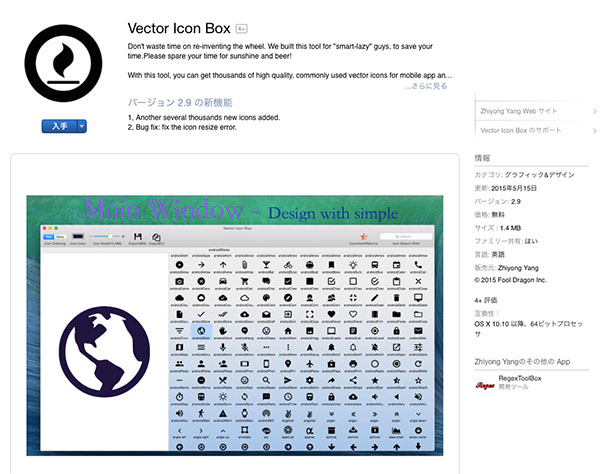600x474 pixels.
Task: Click the Export save-disk toolbar icon
Action: click(138, 237)
